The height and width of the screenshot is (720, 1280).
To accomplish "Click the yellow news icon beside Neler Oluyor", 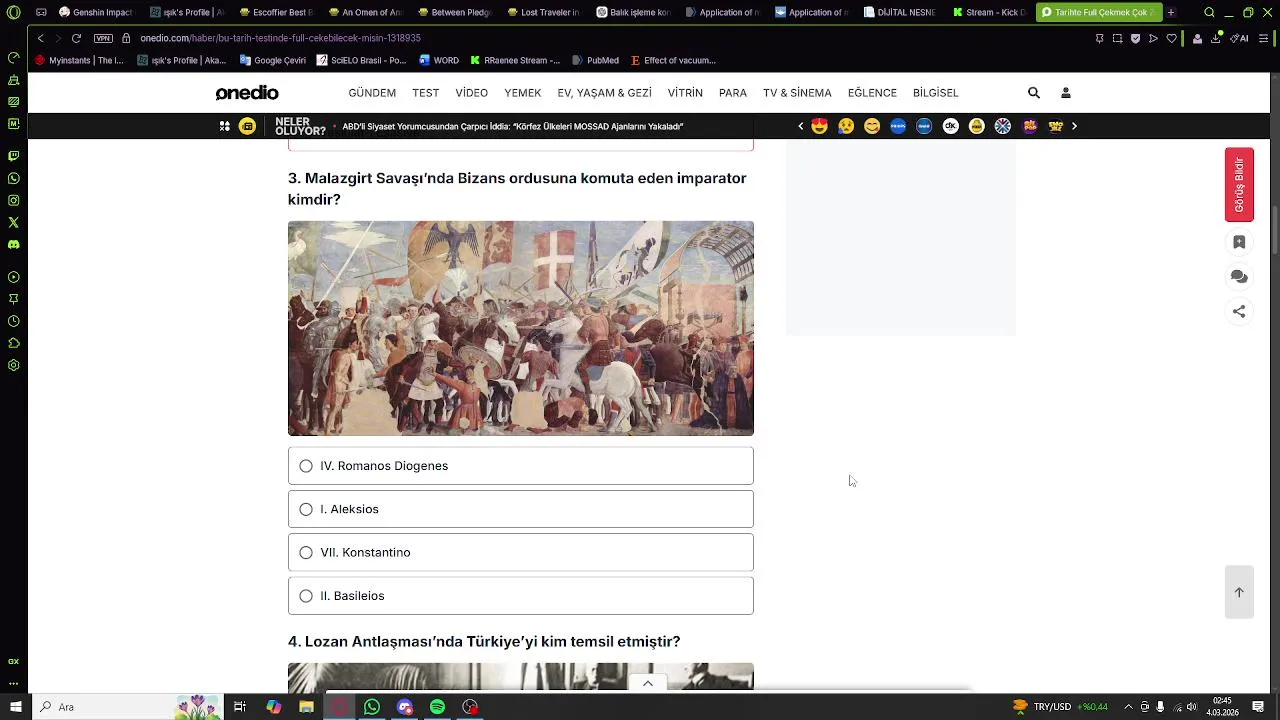I will (x=247, y=126).
